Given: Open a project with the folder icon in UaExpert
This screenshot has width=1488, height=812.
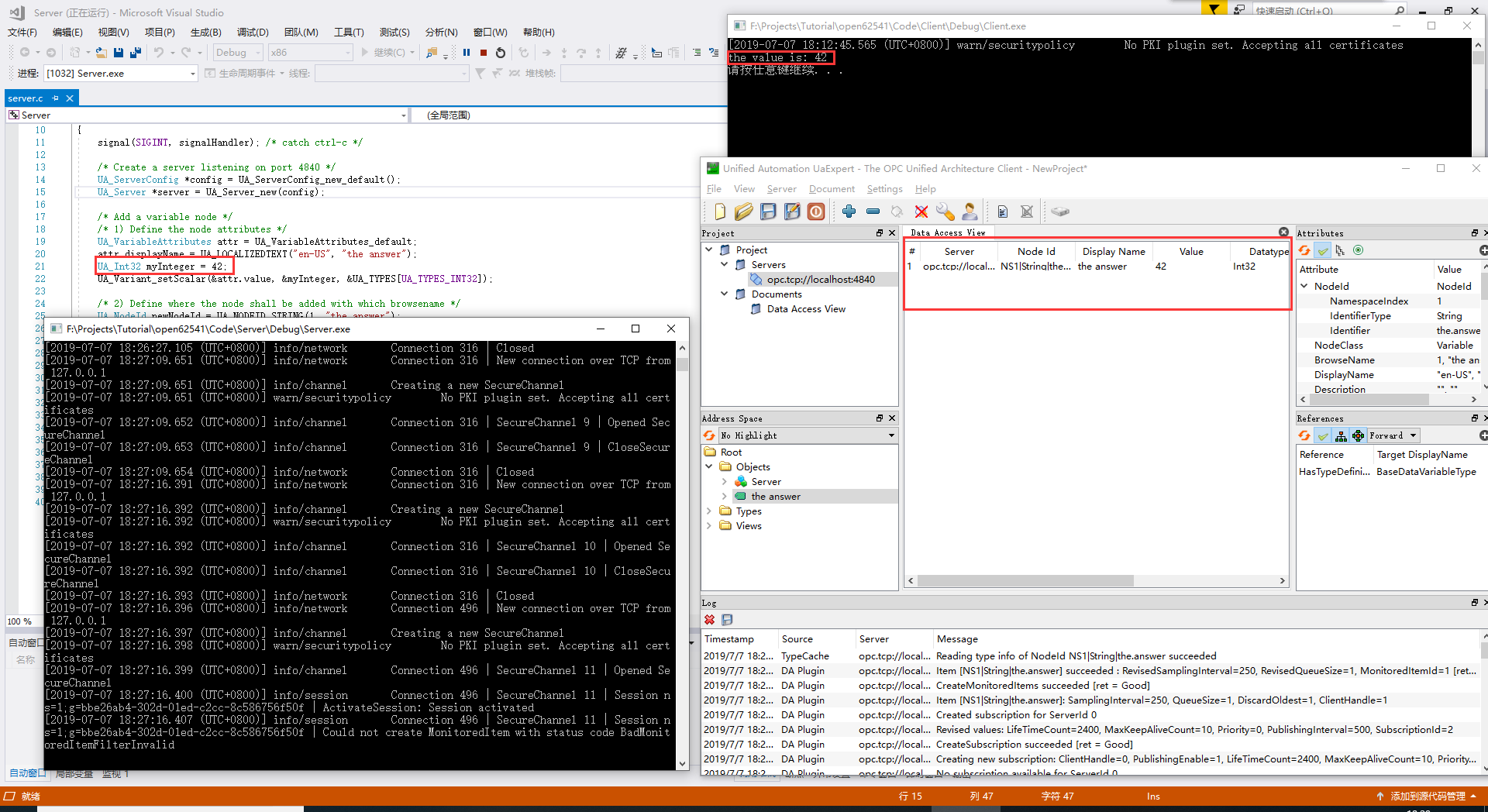Looking at the screenshot, I should click(x=744, y=212).
